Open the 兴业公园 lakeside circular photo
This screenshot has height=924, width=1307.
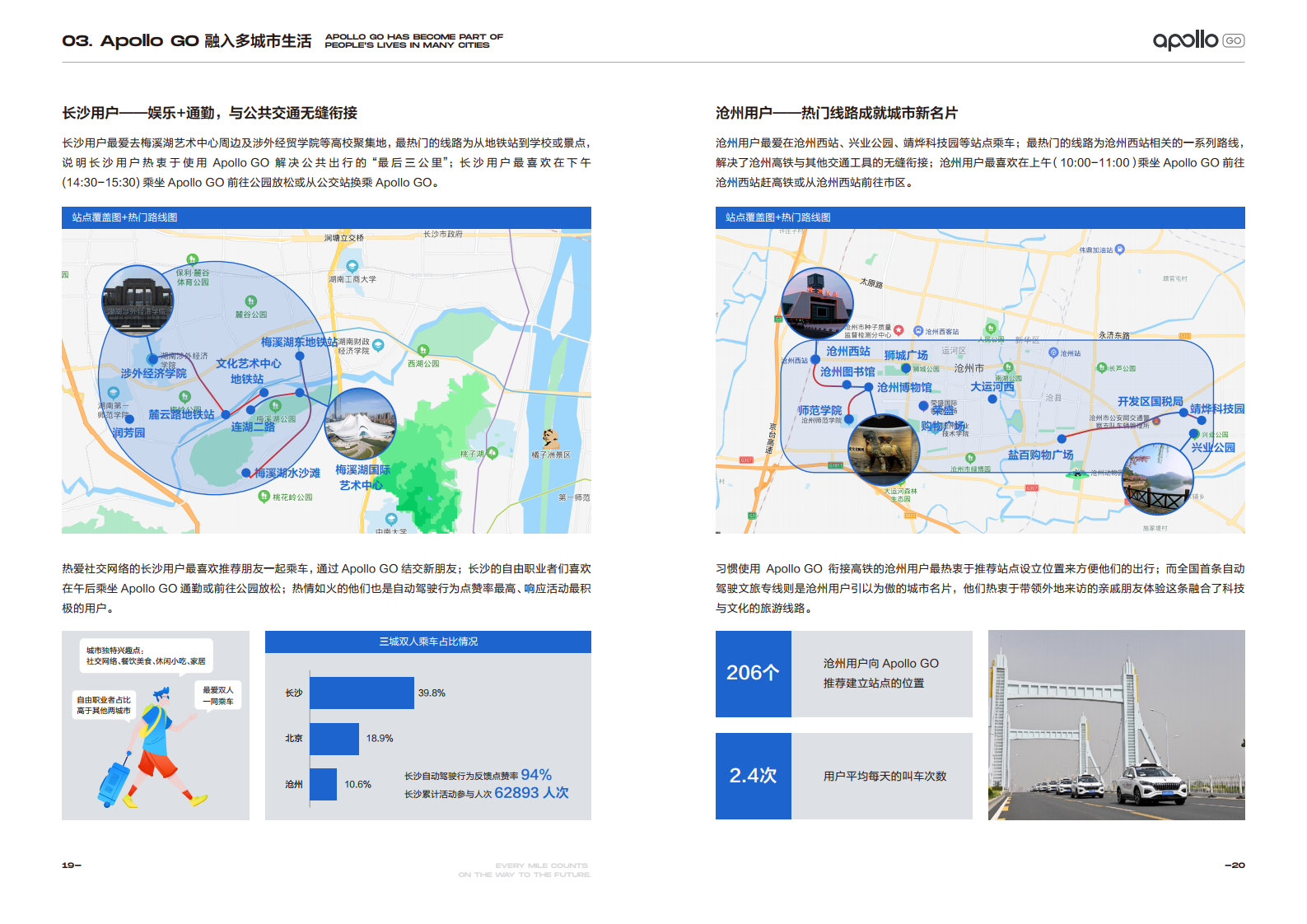coord(1158,478)
